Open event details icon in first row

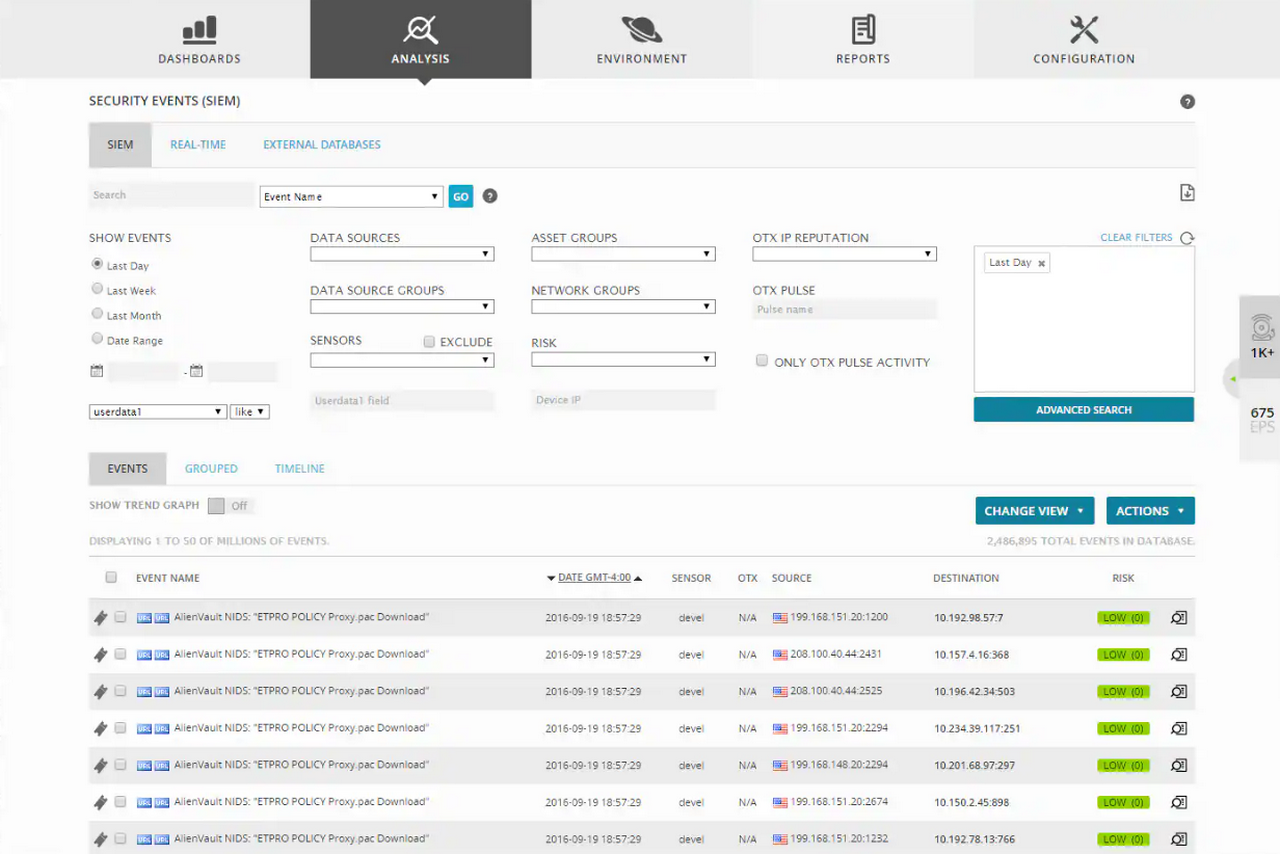[1179, 618]
